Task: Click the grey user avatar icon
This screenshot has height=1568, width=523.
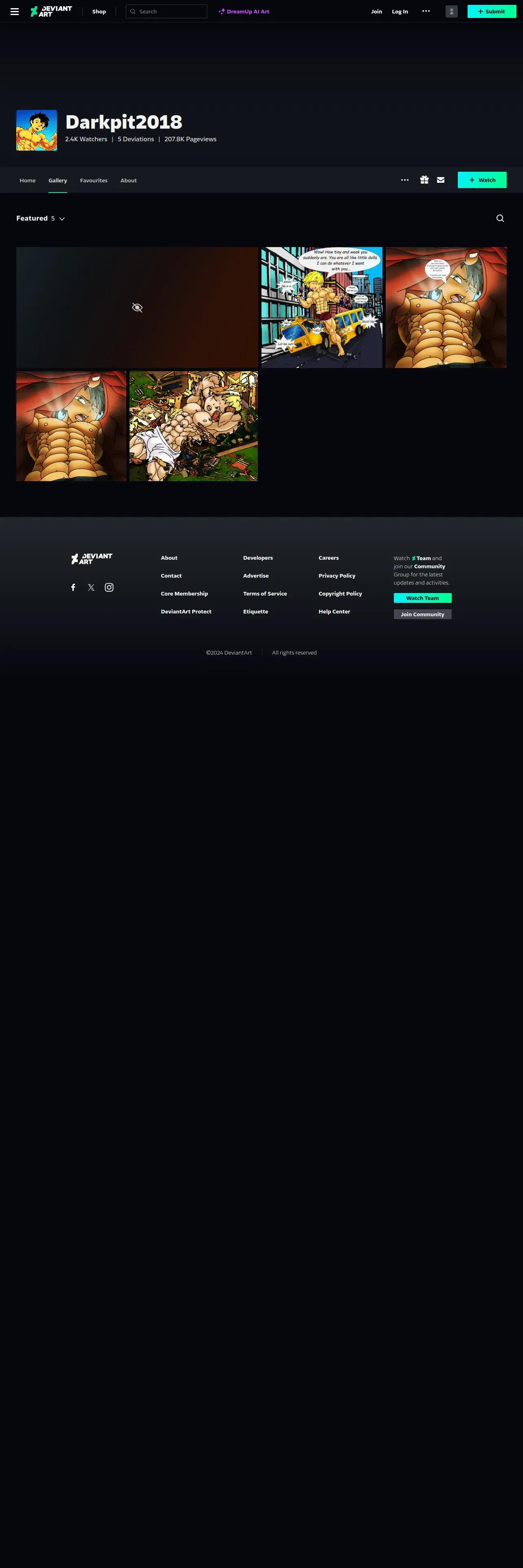Action: 452,11
